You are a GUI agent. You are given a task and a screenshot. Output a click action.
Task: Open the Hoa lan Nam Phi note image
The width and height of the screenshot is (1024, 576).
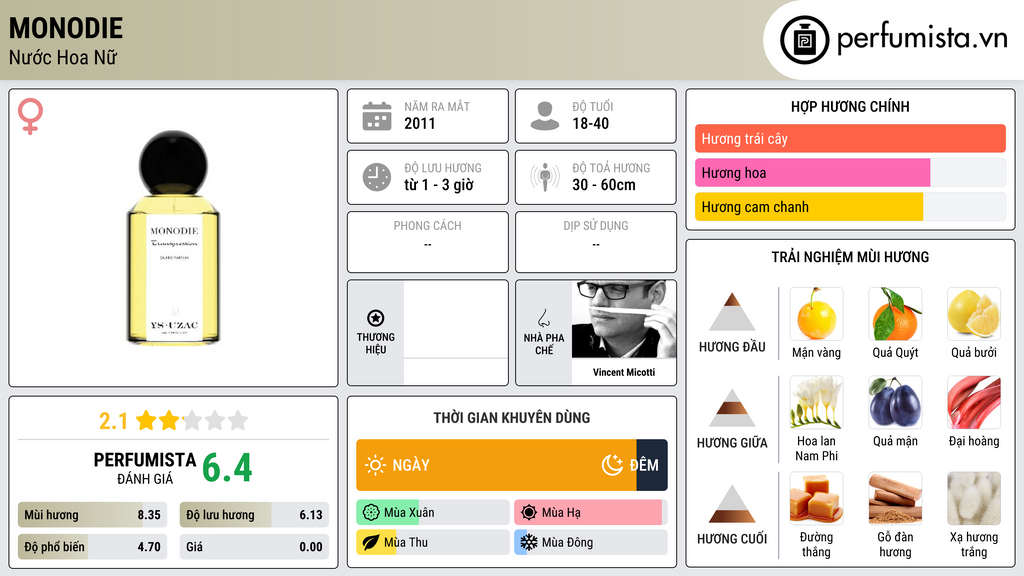816,402
